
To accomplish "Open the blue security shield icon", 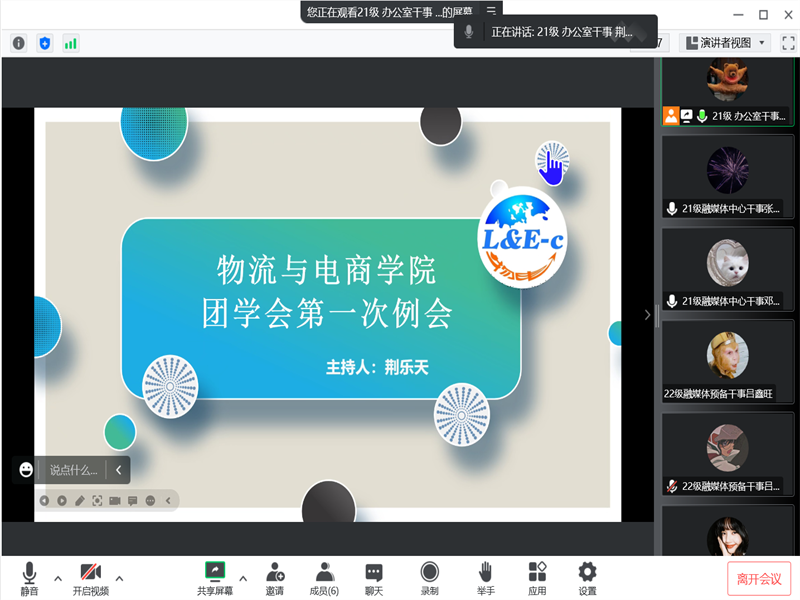I will 44,43.
